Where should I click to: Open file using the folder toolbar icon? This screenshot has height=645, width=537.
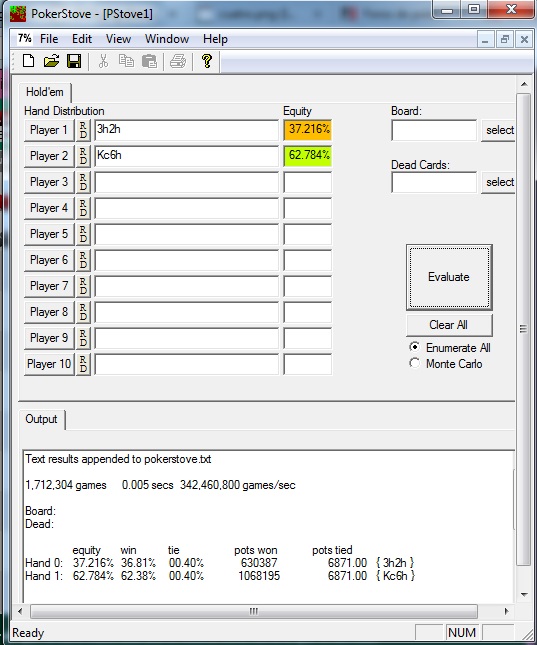[x=51, y=61]
